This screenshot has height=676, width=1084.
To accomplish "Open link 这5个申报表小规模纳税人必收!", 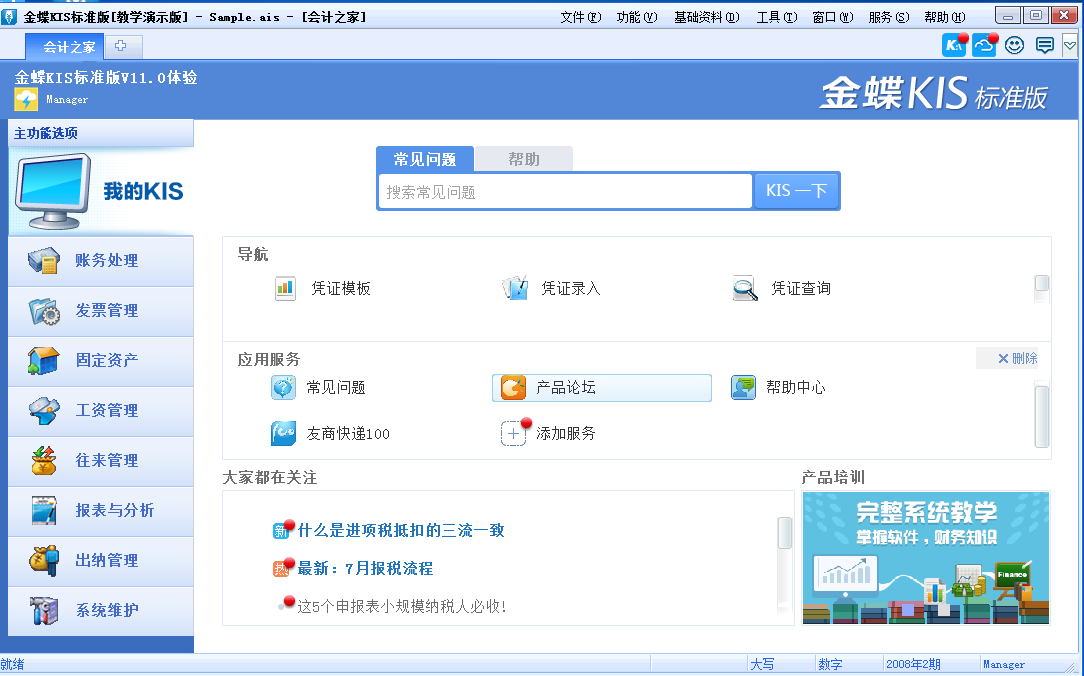I will [x=402, y=607].
